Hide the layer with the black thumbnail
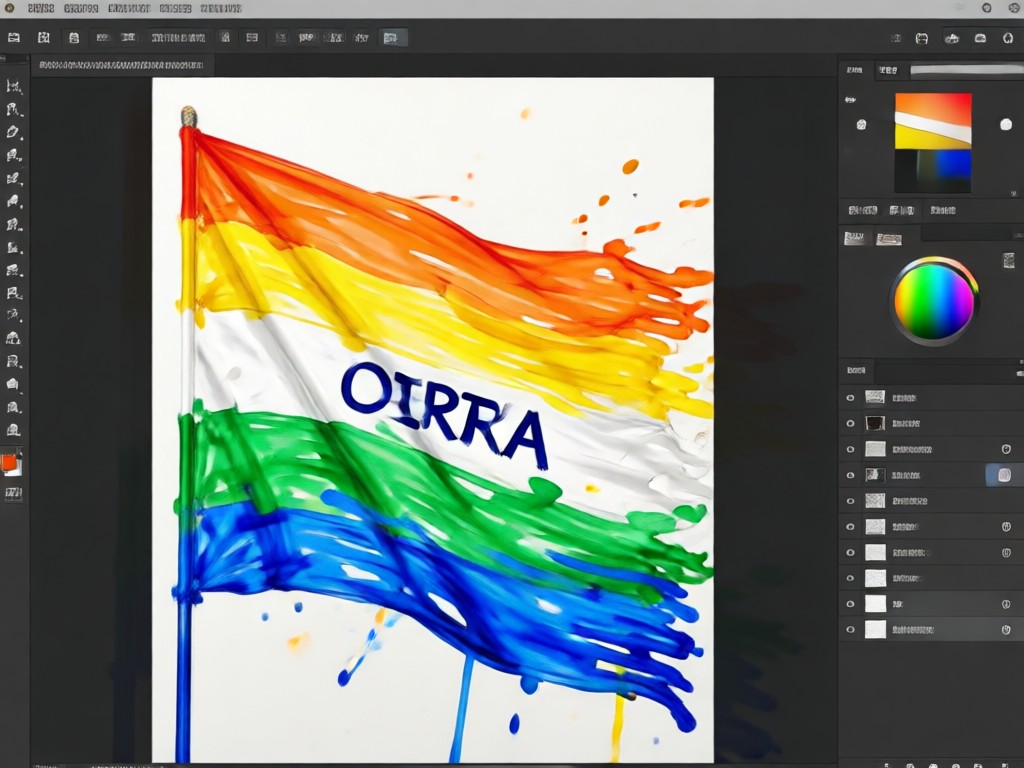 850,423
